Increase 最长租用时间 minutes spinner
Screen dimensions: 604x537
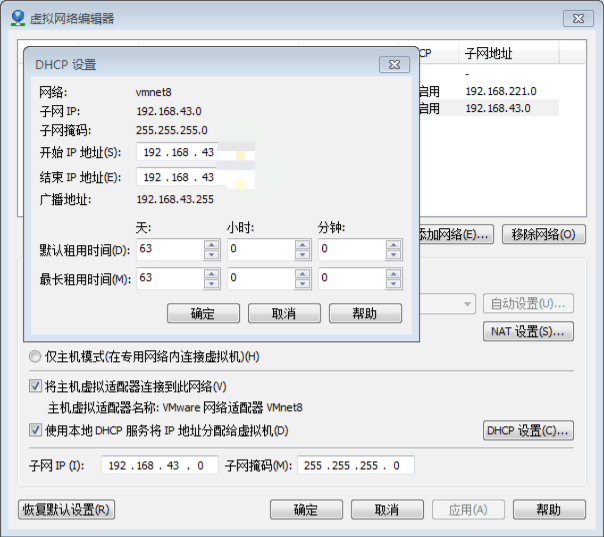395,273
